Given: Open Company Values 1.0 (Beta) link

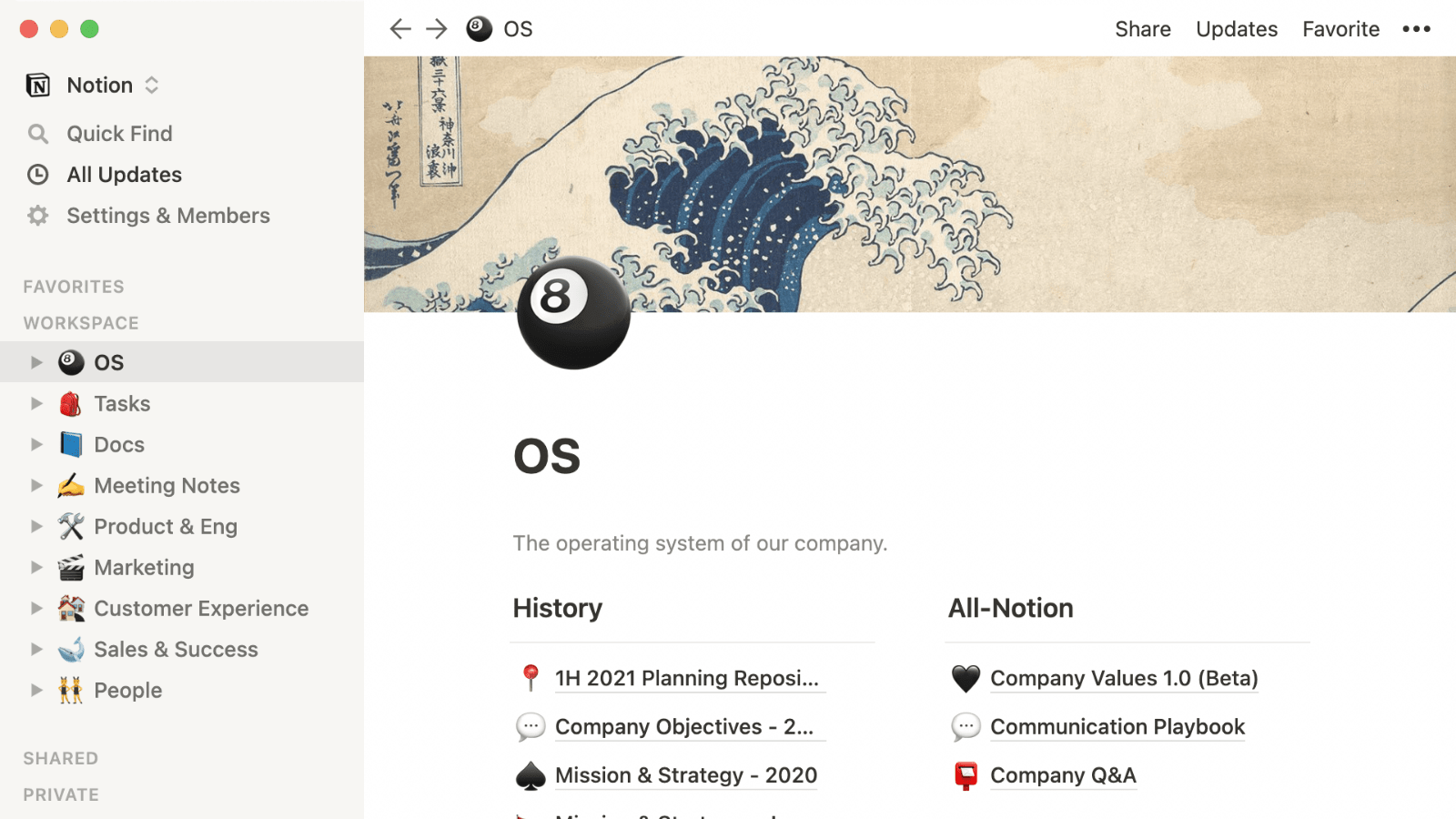Looking at the screenshot, I should pos(1124,678).
